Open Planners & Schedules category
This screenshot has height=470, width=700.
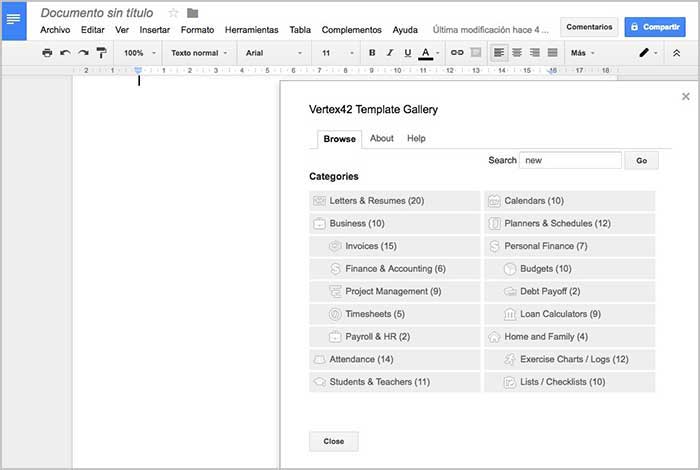pos(570,223)
